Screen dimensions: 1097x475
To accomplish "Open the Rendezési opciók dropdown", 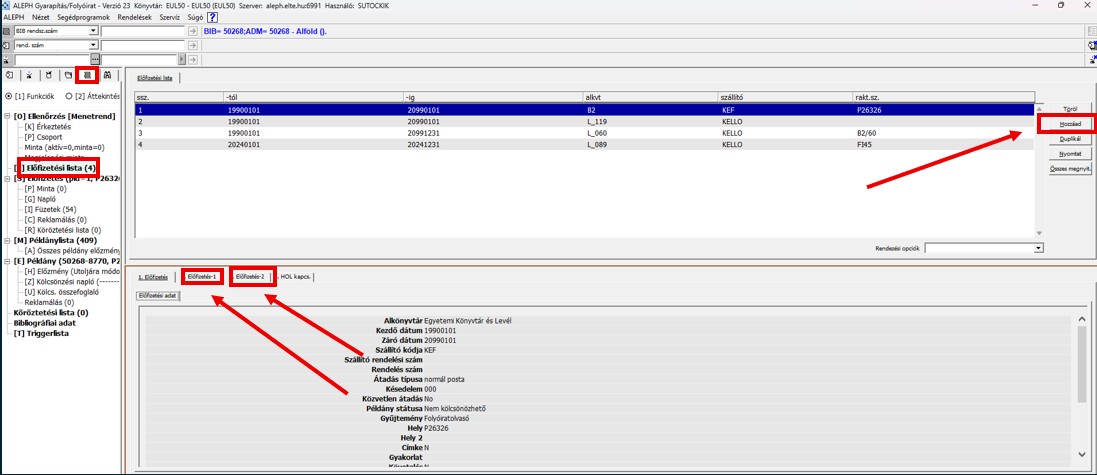I will click(1038, 248).
